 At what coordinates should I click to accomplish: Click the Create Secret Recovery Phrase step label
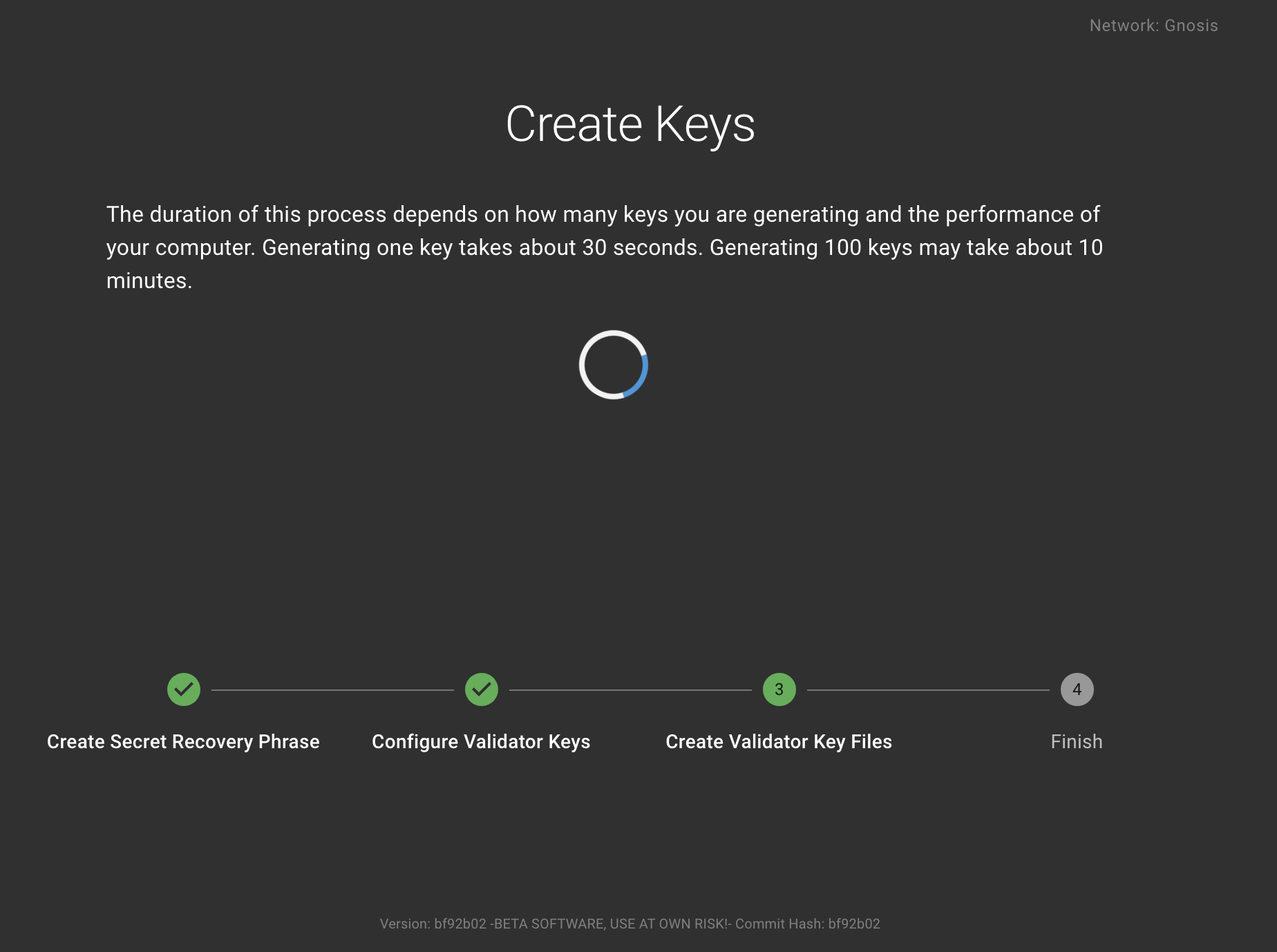(183, 741)
